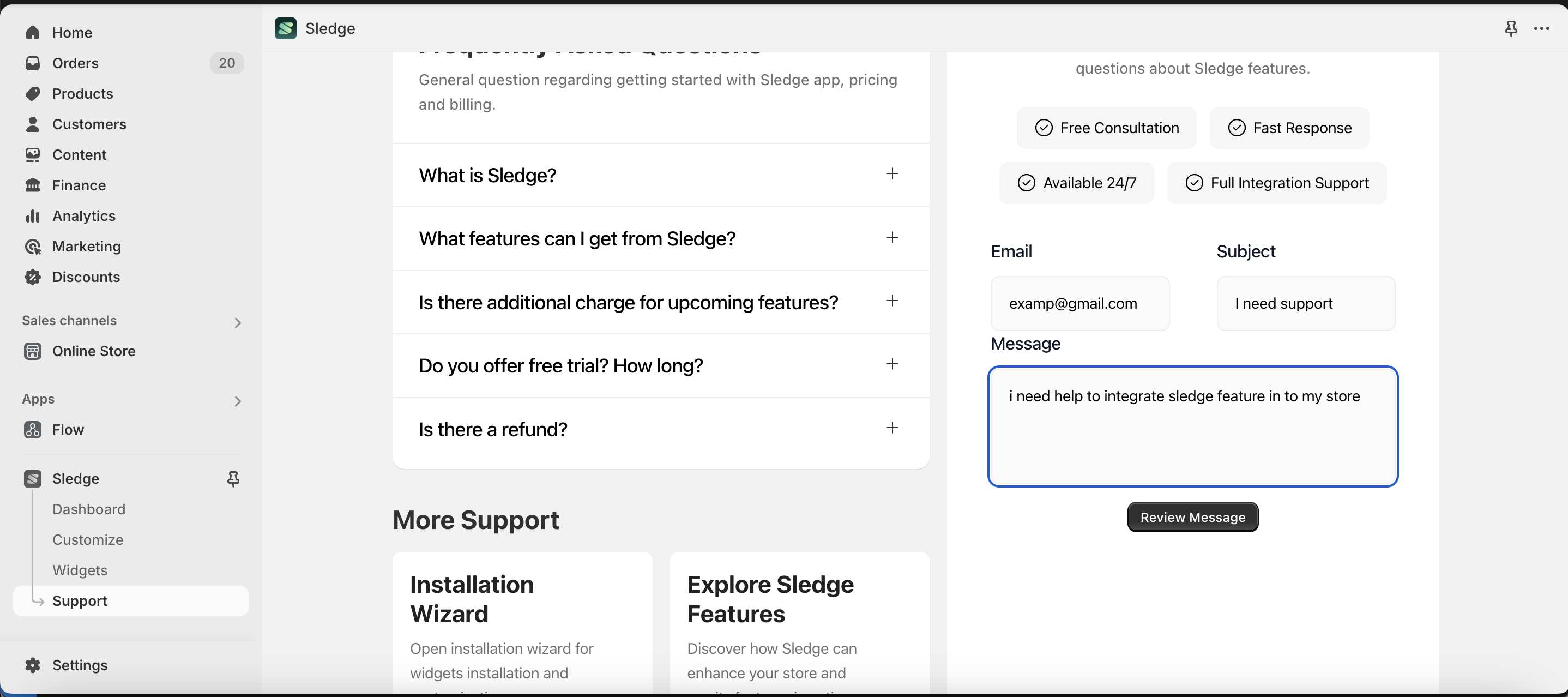This screenshot has height=697, width=1568.
Task: Click into the Email input field
Action: point(1079,304)
